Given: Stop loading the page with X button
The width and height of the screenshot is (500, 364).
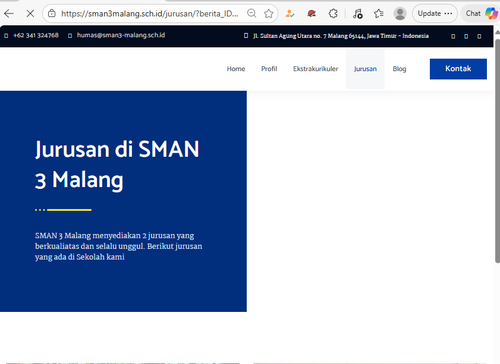Looking at the screenshot, I should tap(30, 14).
